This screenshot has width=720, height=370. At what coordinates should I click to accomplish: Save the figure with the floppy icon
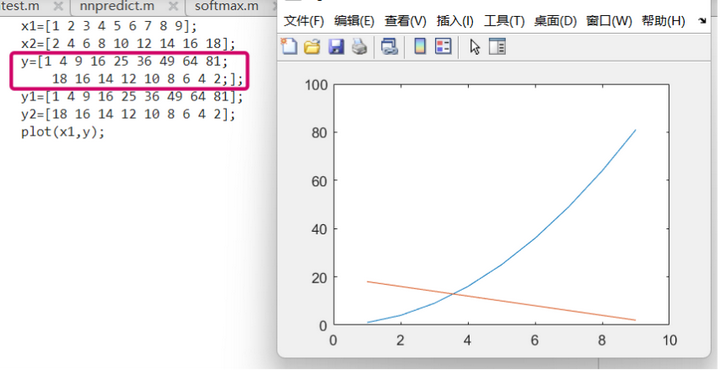coord(336,46)
